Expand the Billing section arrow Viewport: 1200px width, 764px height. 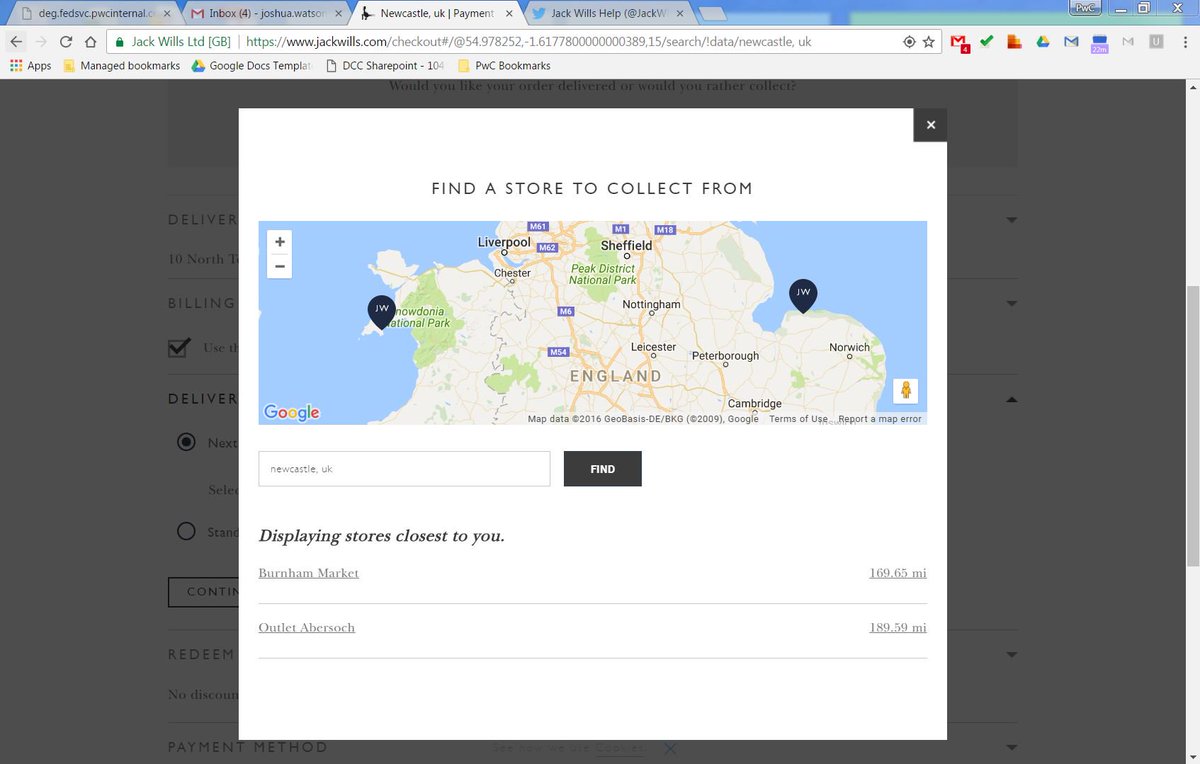1011,303
